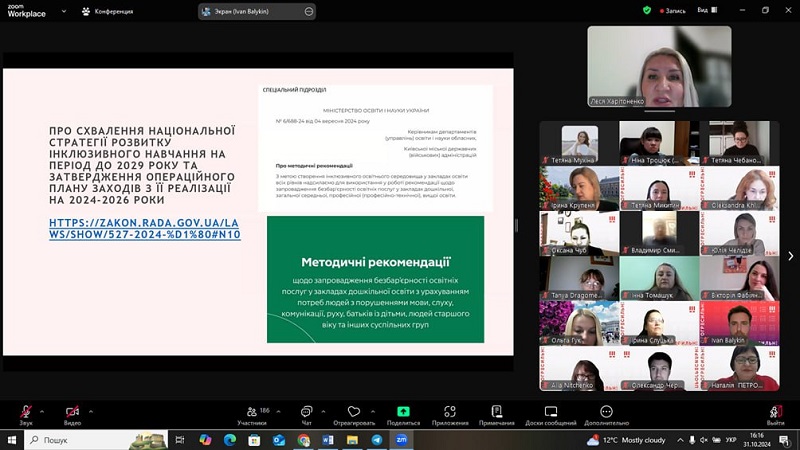Open the Вид view menu
Image resolution: width=800 pixels, height=450 pixels.
pyautogui.click(x=707, y=10)
